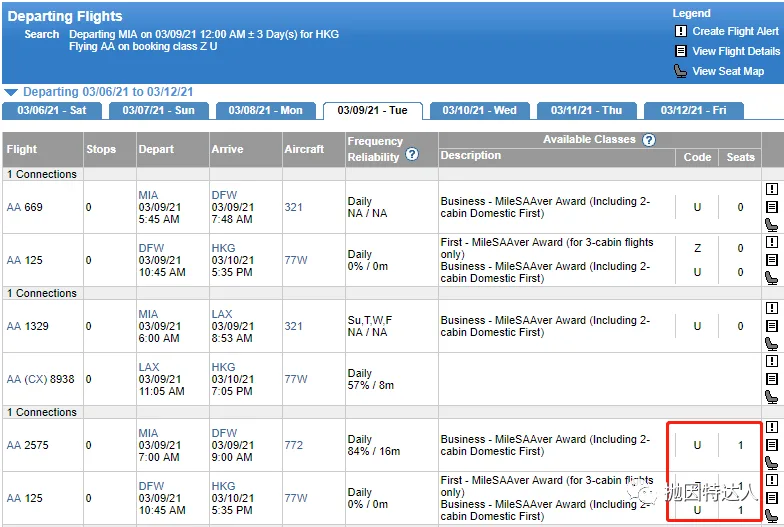Create flight alert for 10:45 AM AA 125 under AA 669
Screen dimensions: 784x527
tap(772, 242)
